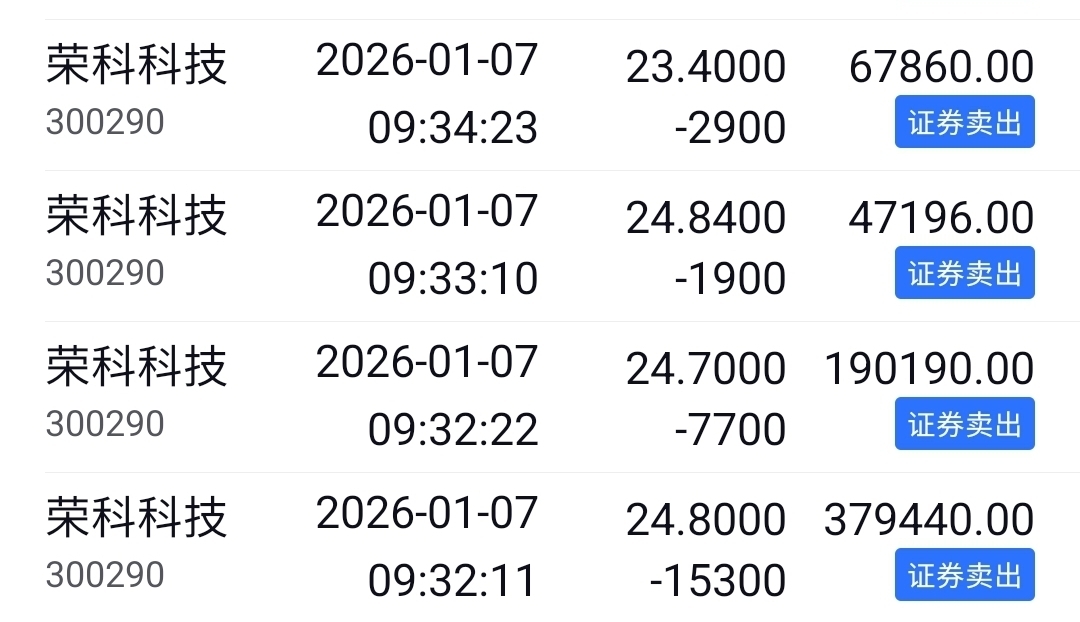
Task: Select the price 24.8000 entry
Action: pyautogui.click(x=706, y=519)
